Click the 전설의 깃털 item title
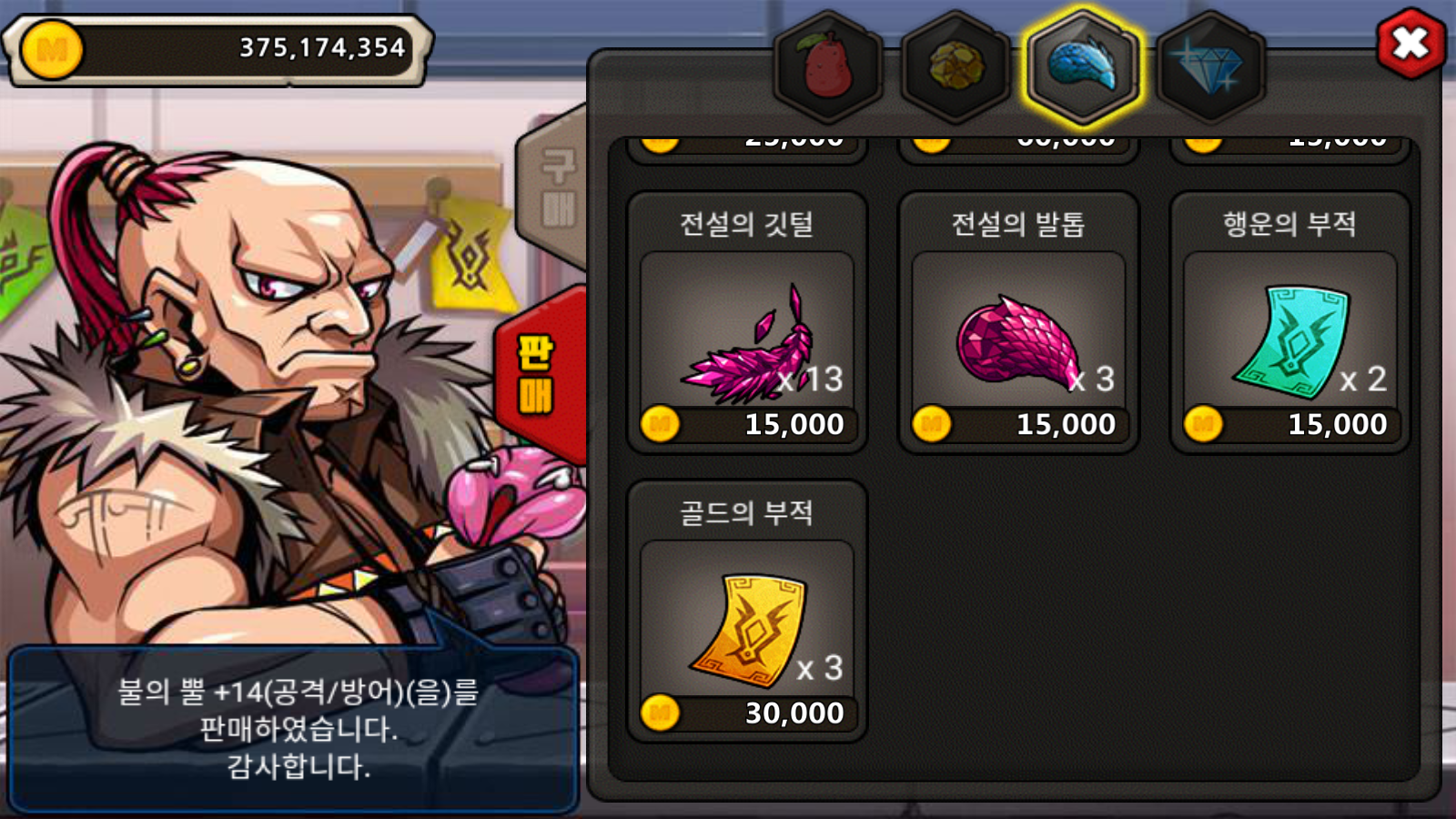Screen dimensions: 1456x819 tap(746, 224)
